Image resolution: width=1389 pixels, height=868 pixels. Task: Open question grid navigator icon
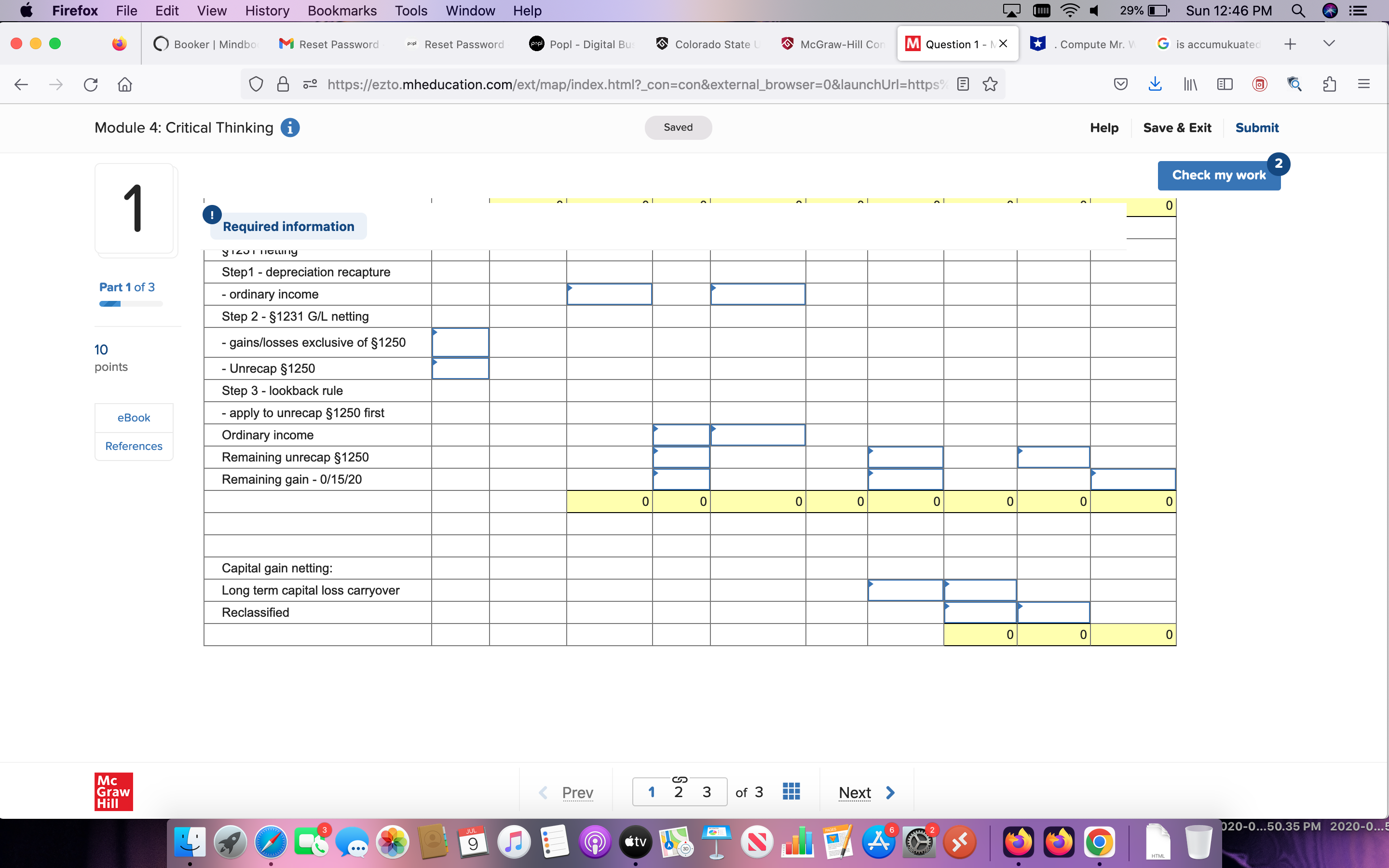[791, 792]
